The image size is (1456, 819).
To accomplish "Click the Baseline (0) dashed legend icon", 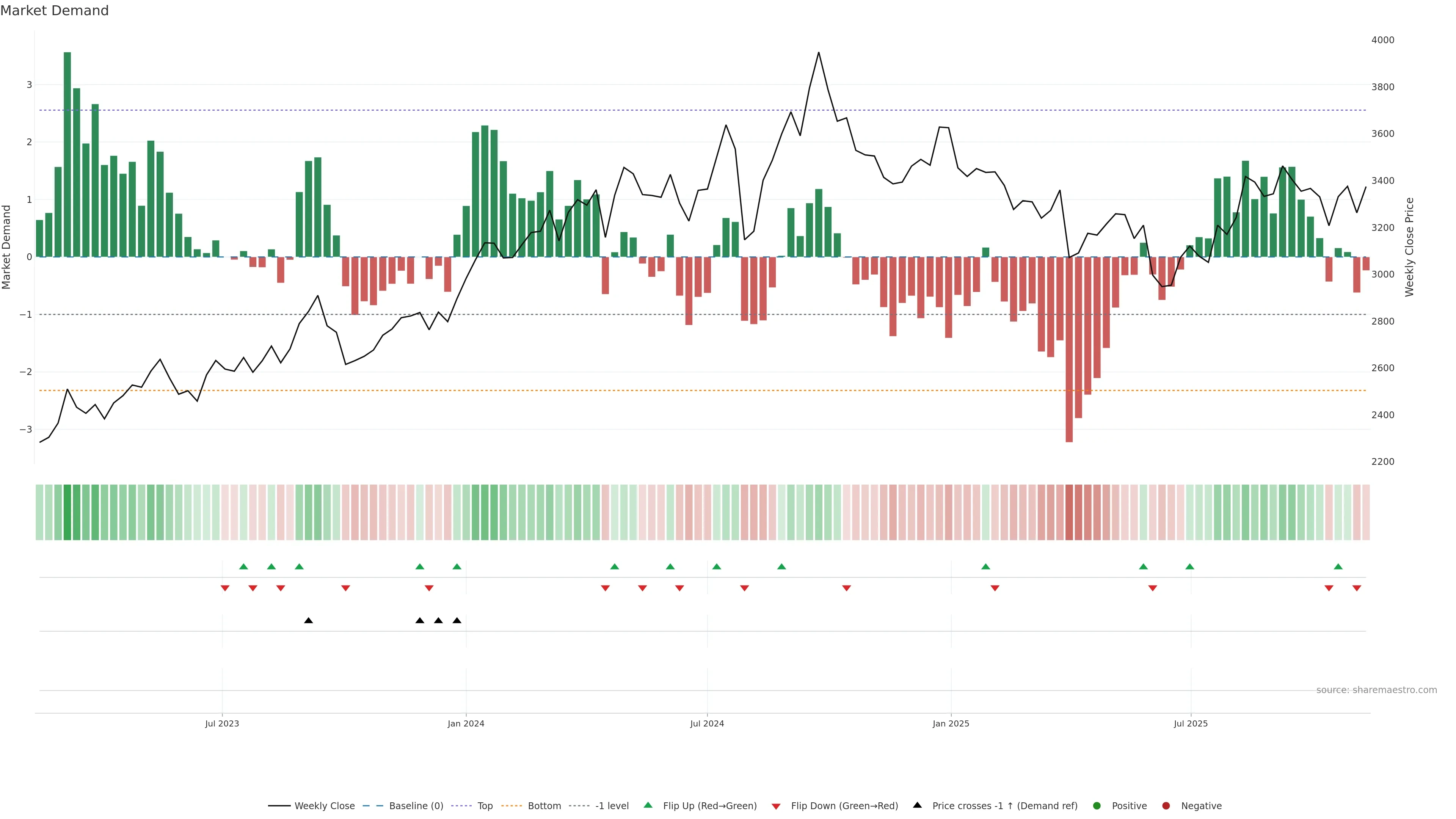I will [373, 806].
